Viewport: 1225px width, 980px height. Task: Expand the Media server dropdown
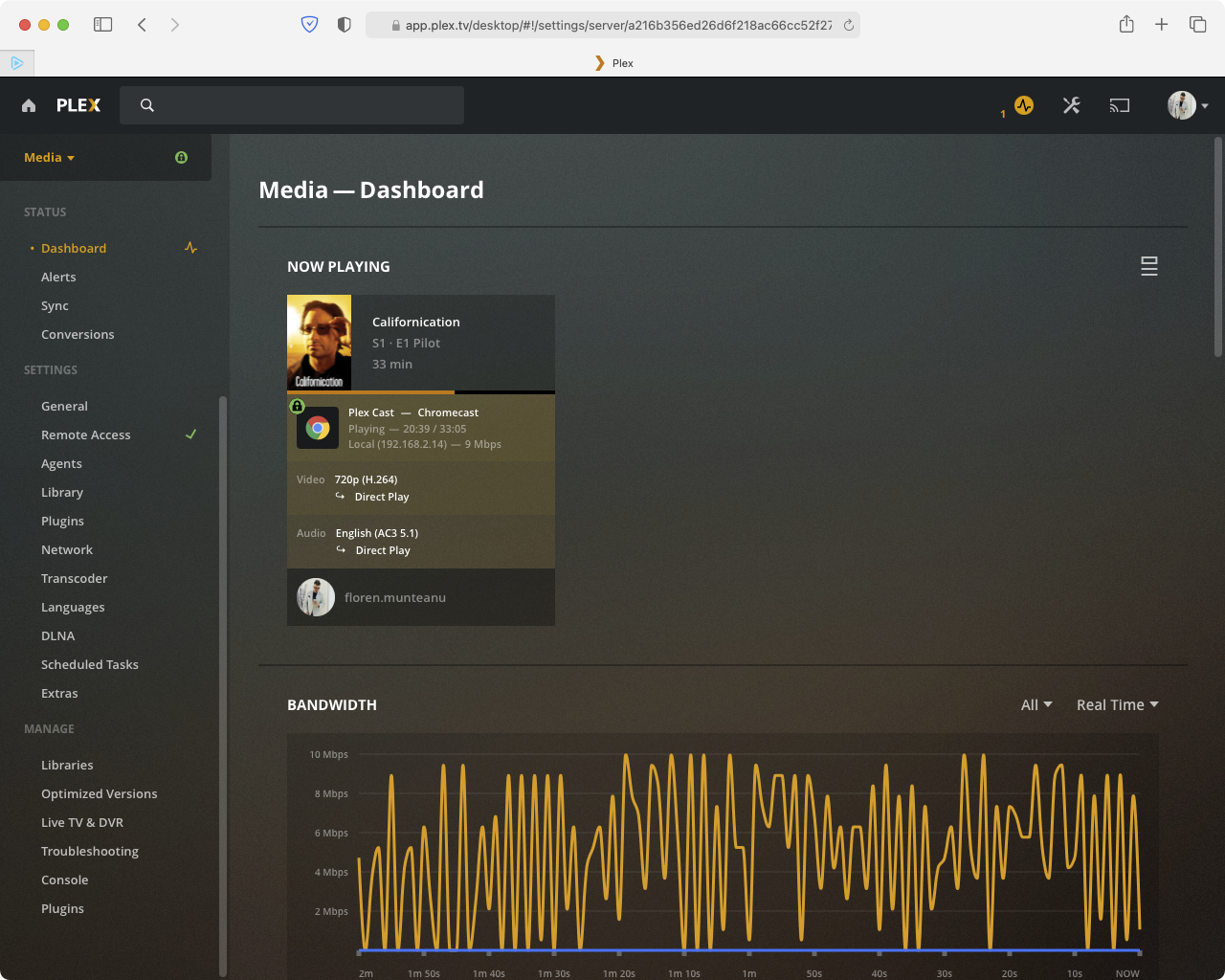coord(49,157)
